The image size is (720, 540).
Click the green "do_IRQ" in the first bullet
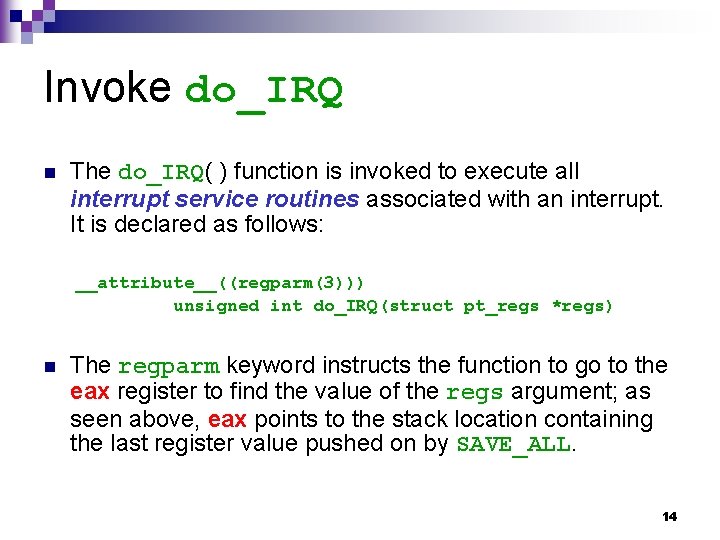(161, 173)
